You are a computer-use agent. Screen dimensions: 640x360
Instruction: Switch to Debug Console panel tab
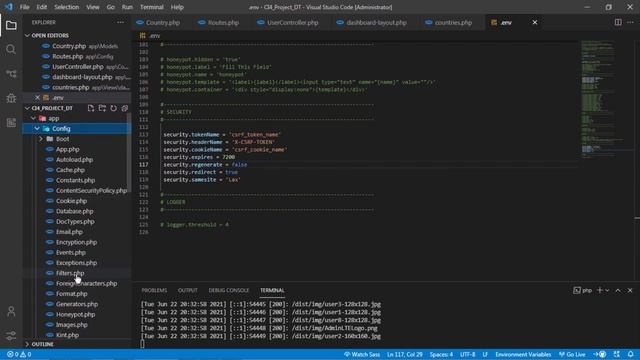click(x=229, y=290)
